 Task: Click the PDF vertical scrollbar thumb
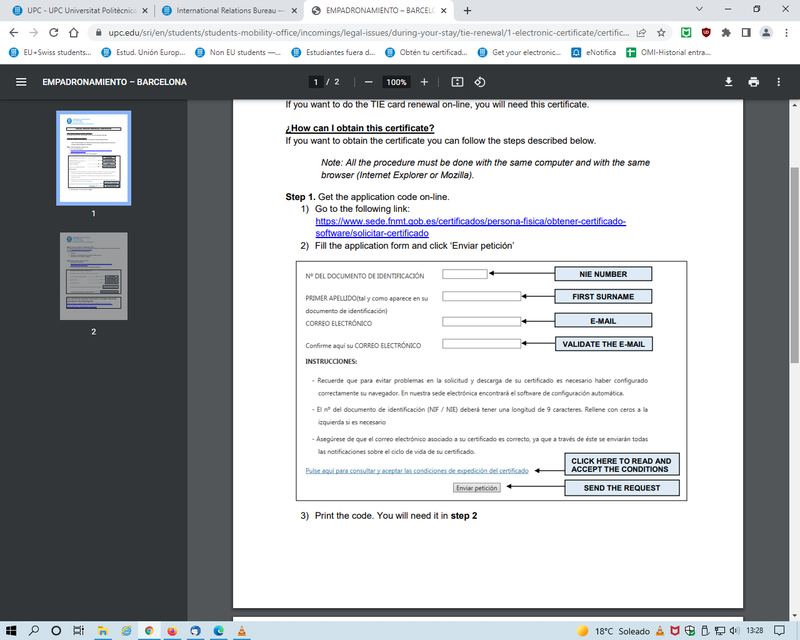point(794,265)
